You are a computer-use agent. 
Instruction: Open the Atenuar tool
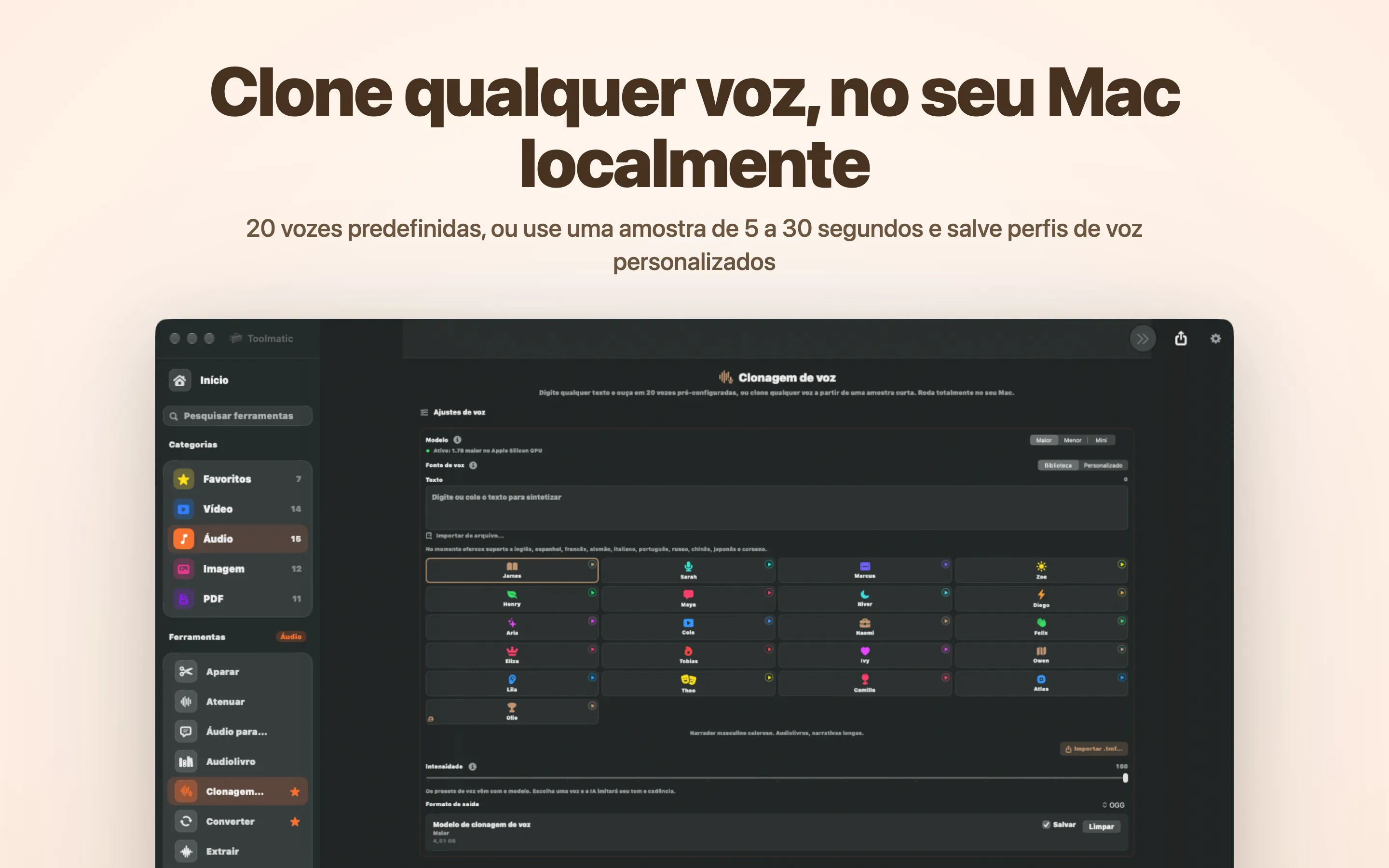click(238, 702)
